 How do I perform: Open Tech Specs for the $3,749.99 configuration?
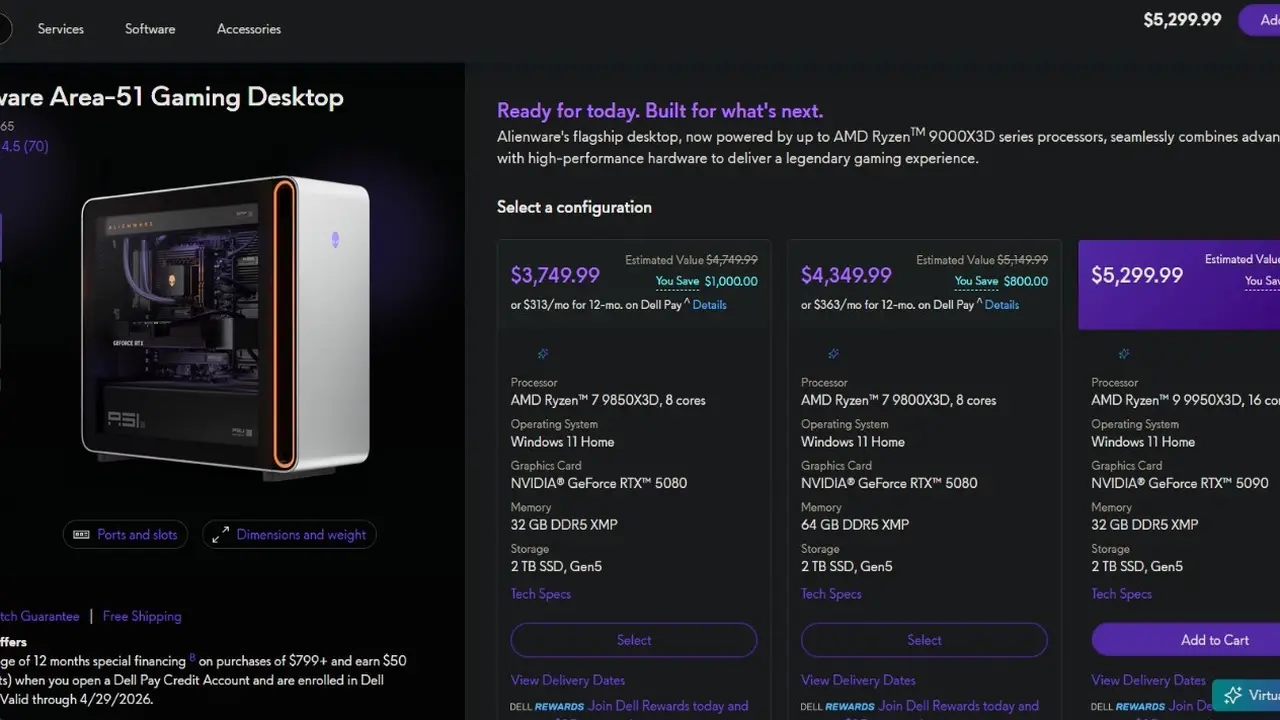click(x=540, y=593)
